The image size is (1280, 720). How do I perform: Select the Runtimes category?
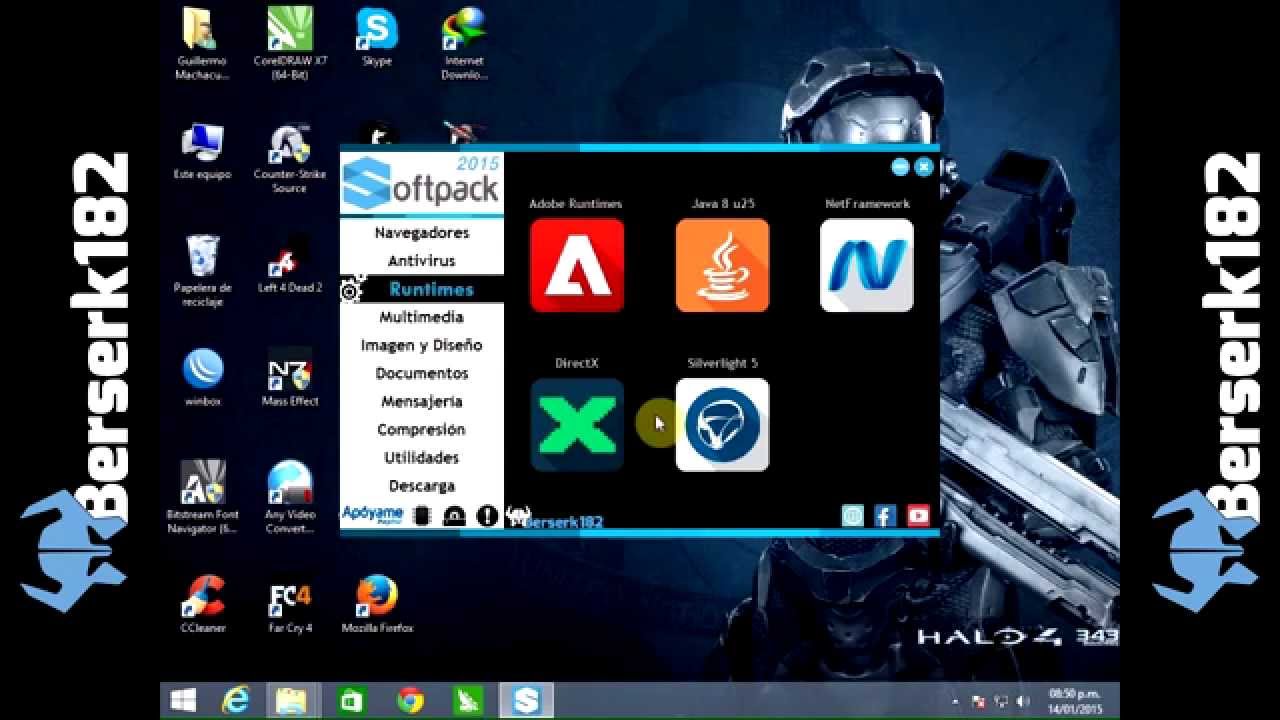[x=431, y=289]
